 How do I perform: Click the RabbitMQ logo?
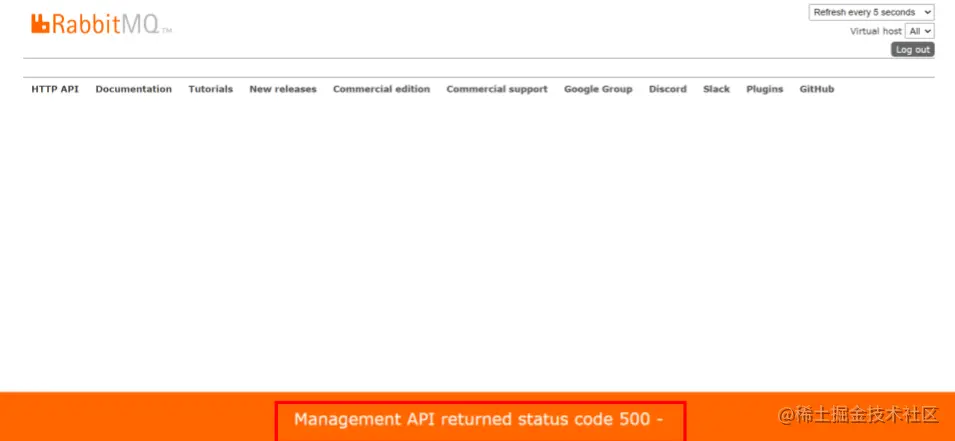[101, 24]
